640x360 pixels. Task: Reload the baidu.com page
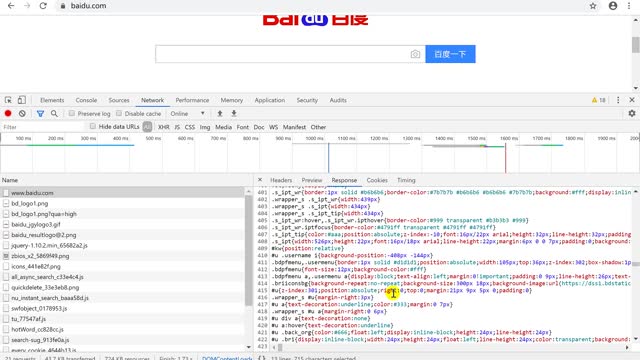coord(43,6)
